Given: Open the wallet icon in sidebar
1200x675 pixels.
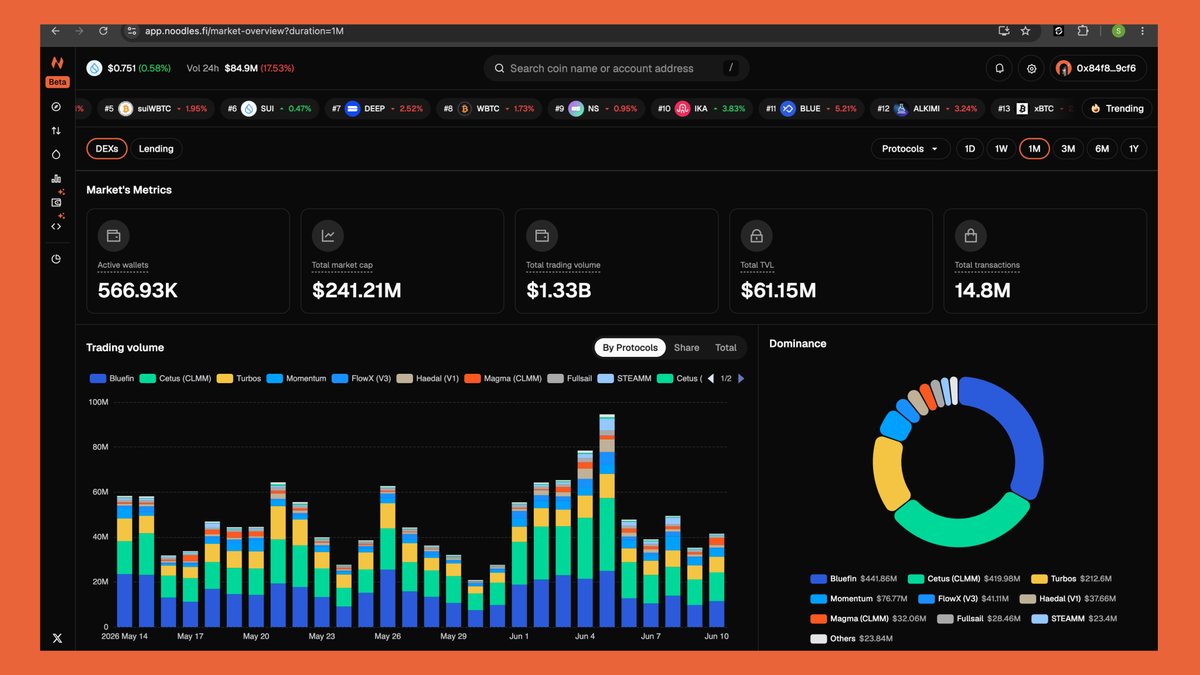Looking at the screenshot, I should 56,203.
